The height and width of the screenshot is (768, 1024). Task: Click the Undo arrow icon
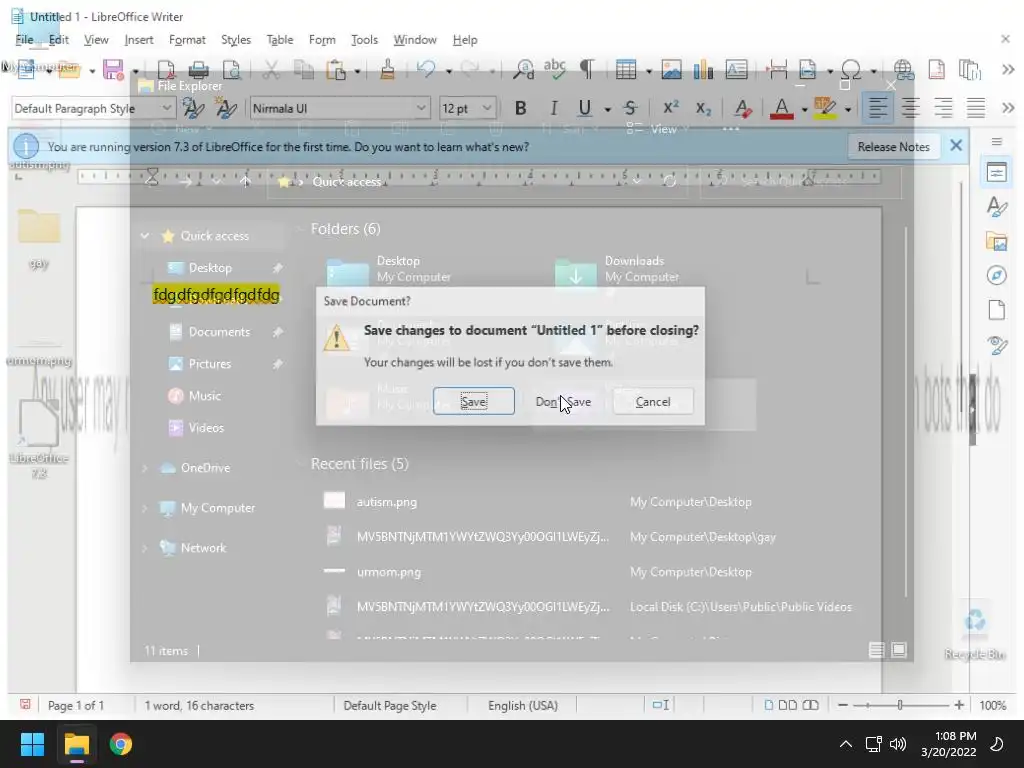pyautogui.click(x=426, y=69)
